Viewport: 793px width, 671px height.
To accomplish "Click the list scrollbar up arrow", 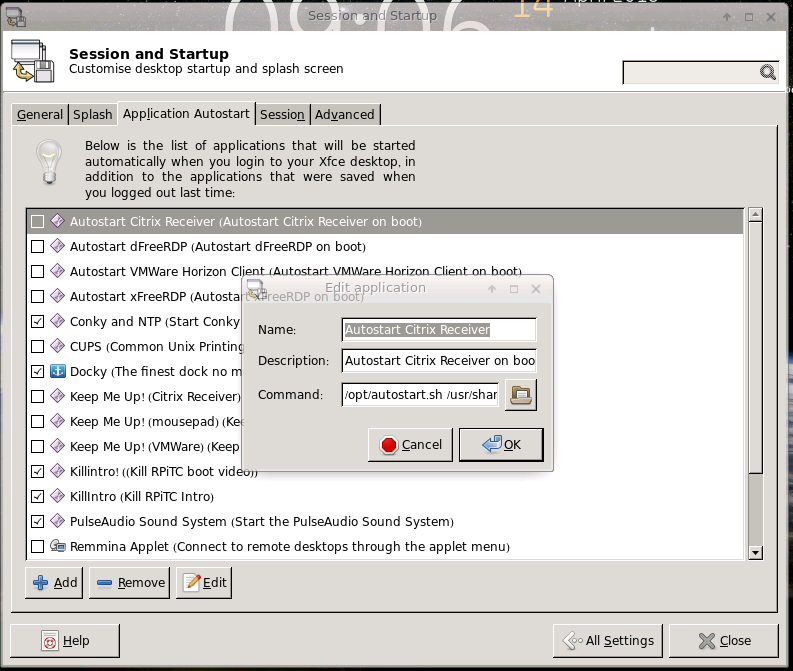I will click(755, 214).
